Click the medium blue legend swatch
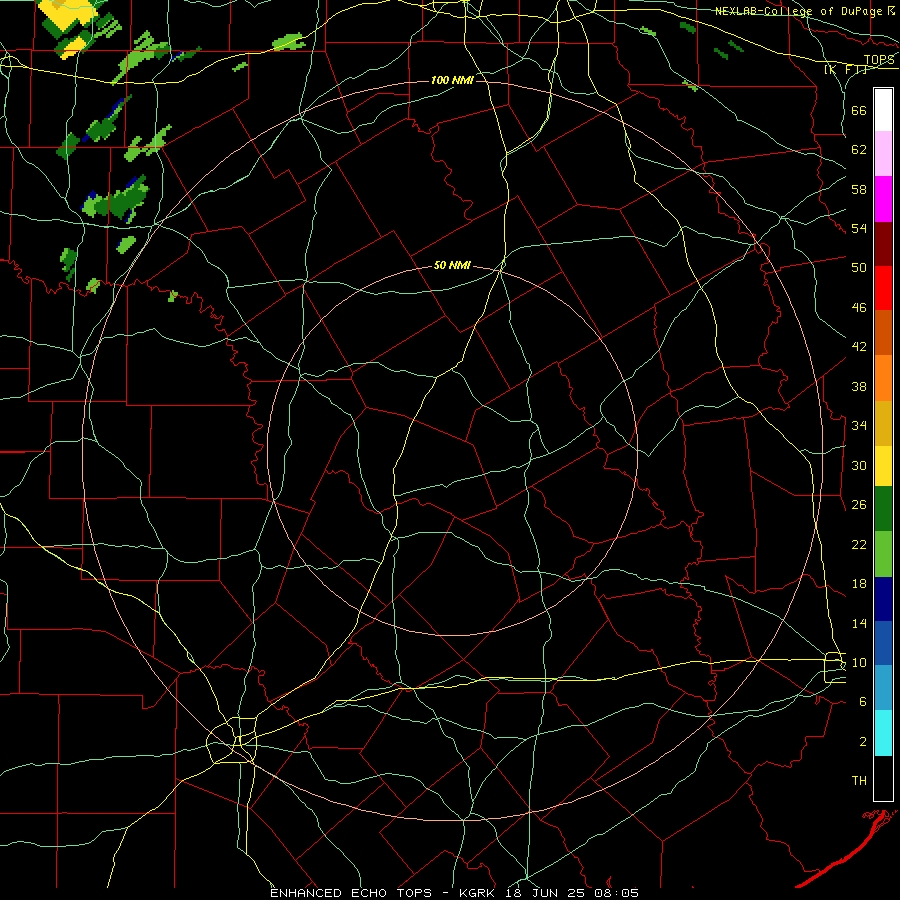Image resolution: width=900 pixels, height=900 pixels. [883, 643]
